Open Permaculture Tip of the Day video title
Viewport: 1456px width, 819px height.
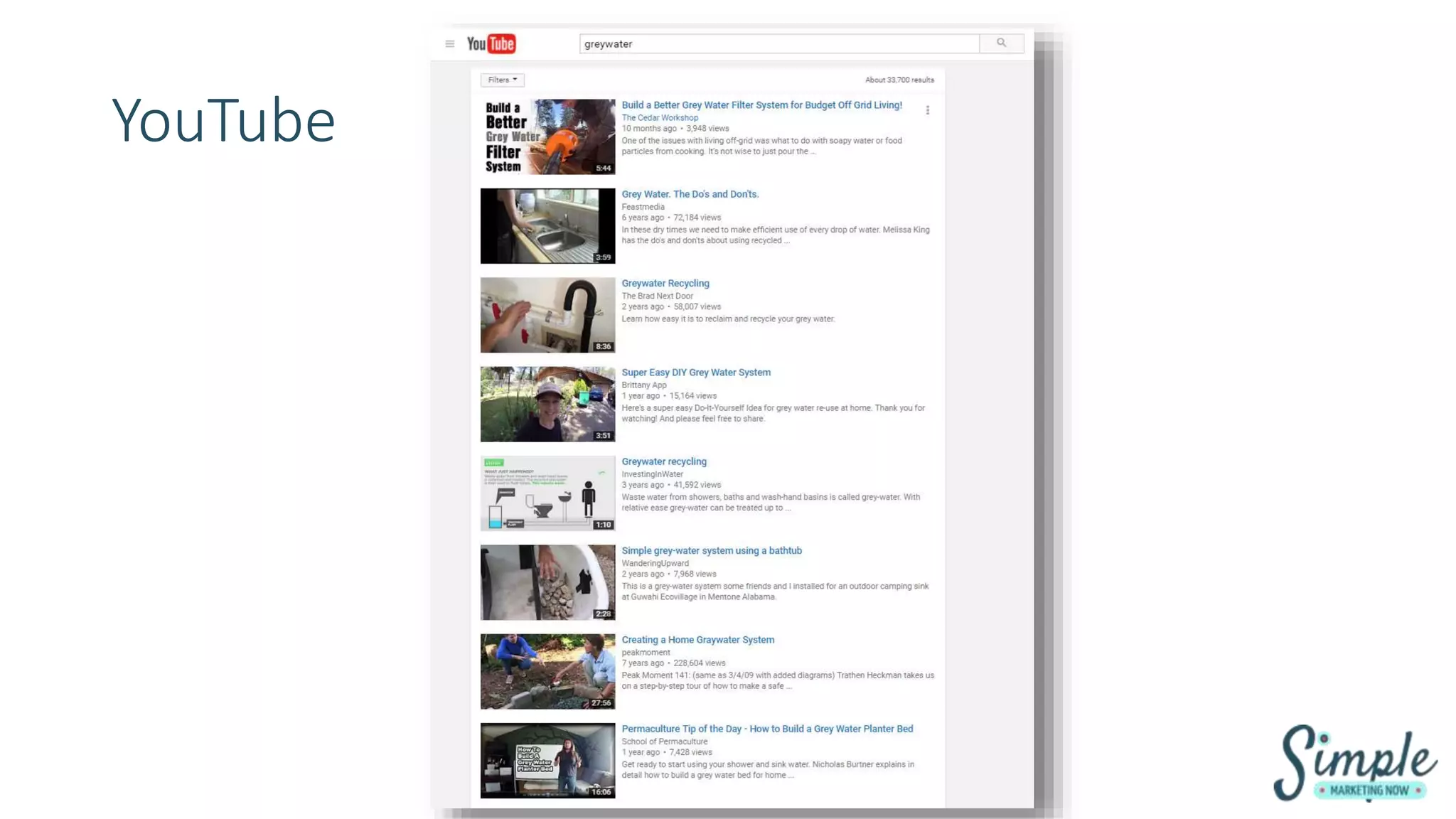click(767, 729)
